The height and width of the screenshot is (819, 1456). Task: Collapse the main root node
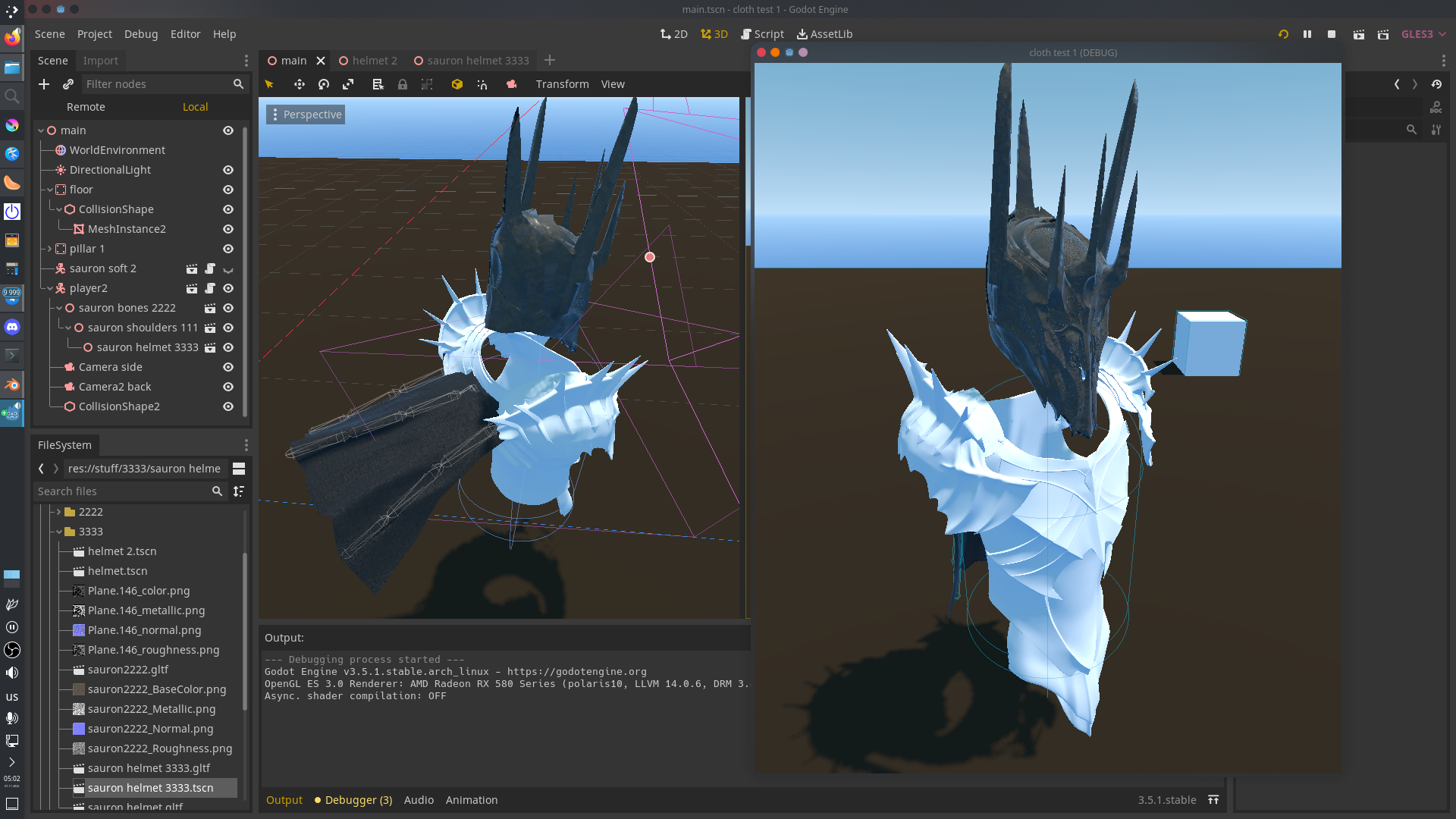41,130
